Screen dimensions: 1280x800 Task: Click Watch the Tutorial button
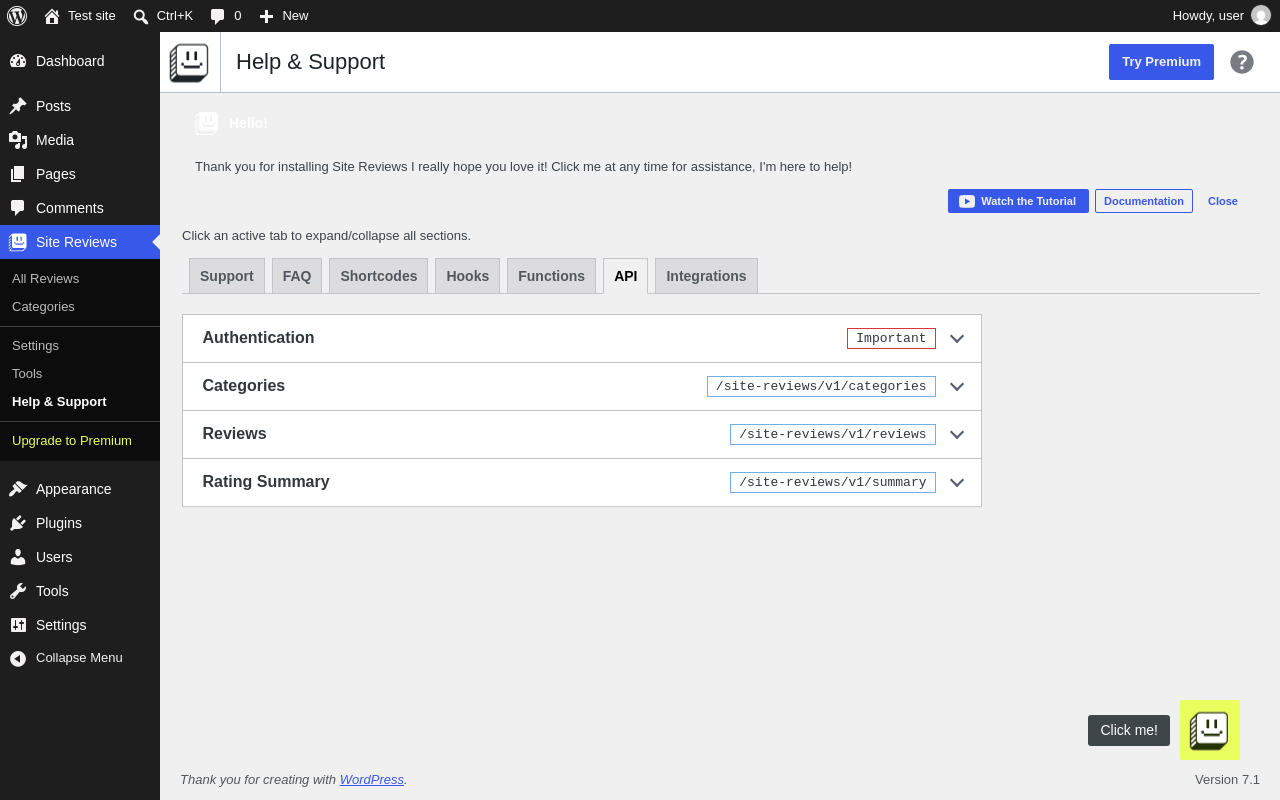coord(1018,201)
